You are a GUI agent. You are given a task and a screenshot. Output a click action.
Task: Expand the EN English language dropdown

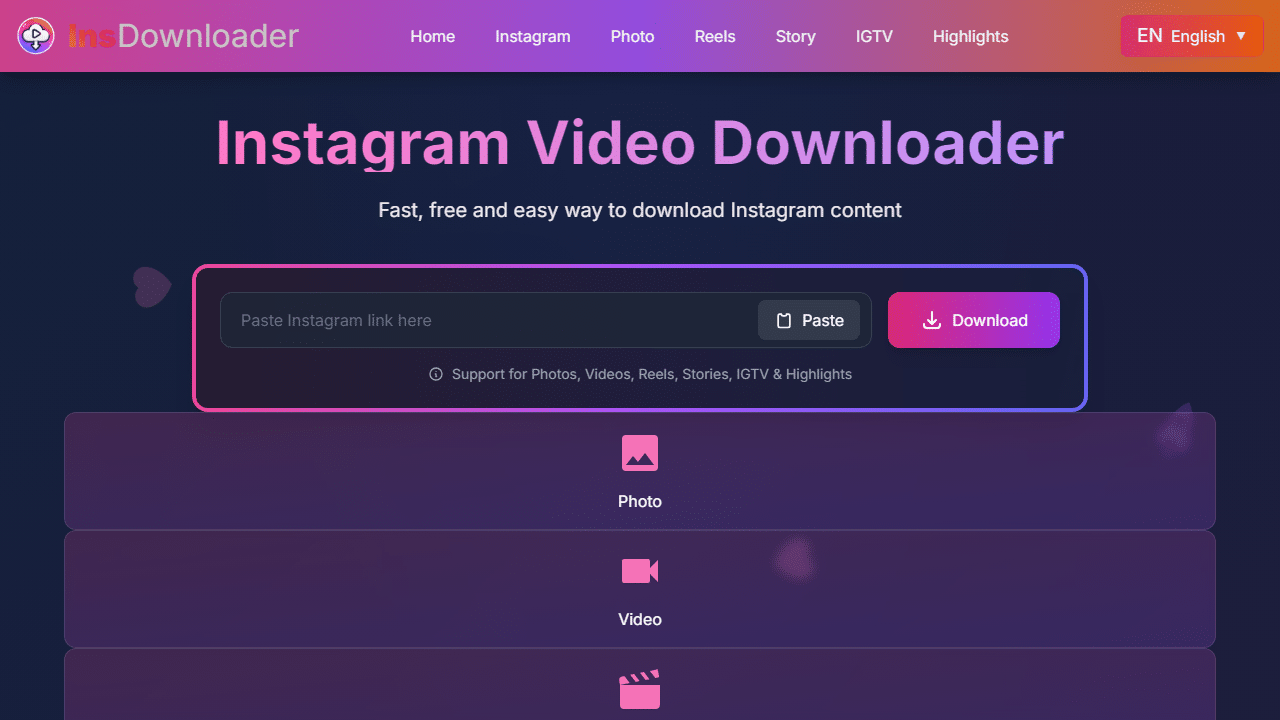point(1192,36)
